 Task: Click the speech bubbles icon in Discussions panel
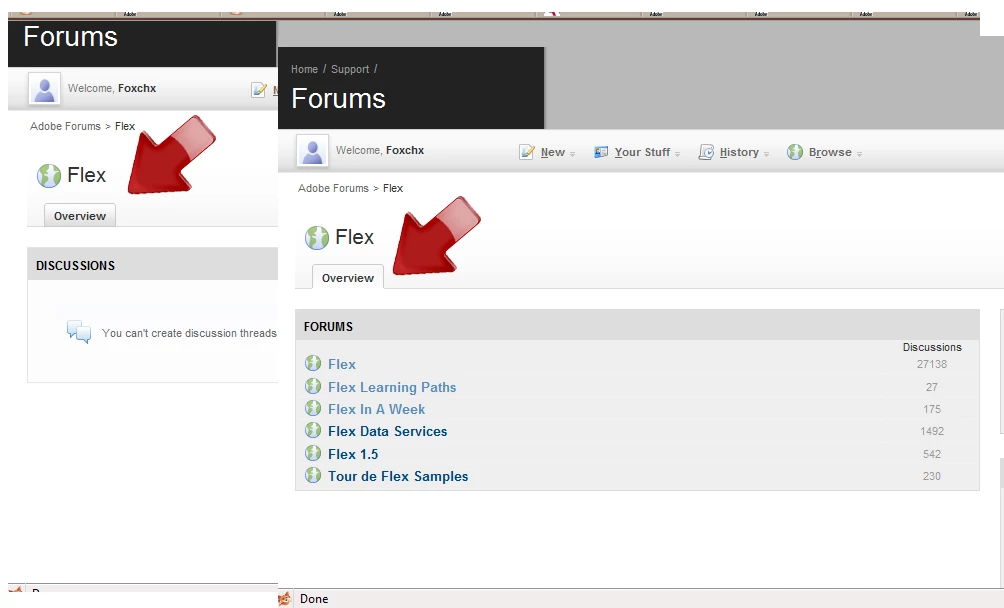pyautogui.click(x=79, y=332)
